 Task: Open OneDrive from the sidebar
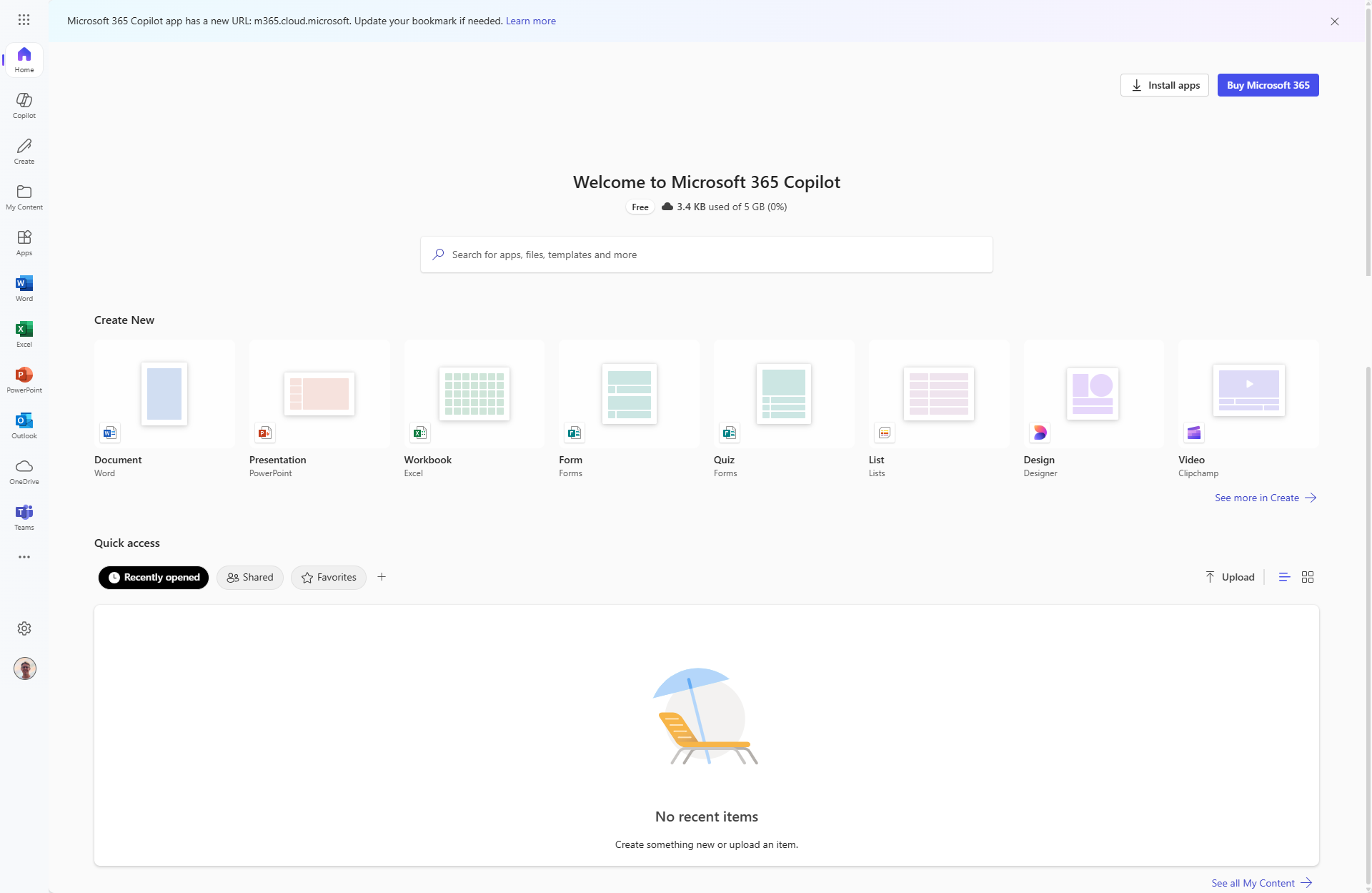pyautogui.click(x=24, y=471)
